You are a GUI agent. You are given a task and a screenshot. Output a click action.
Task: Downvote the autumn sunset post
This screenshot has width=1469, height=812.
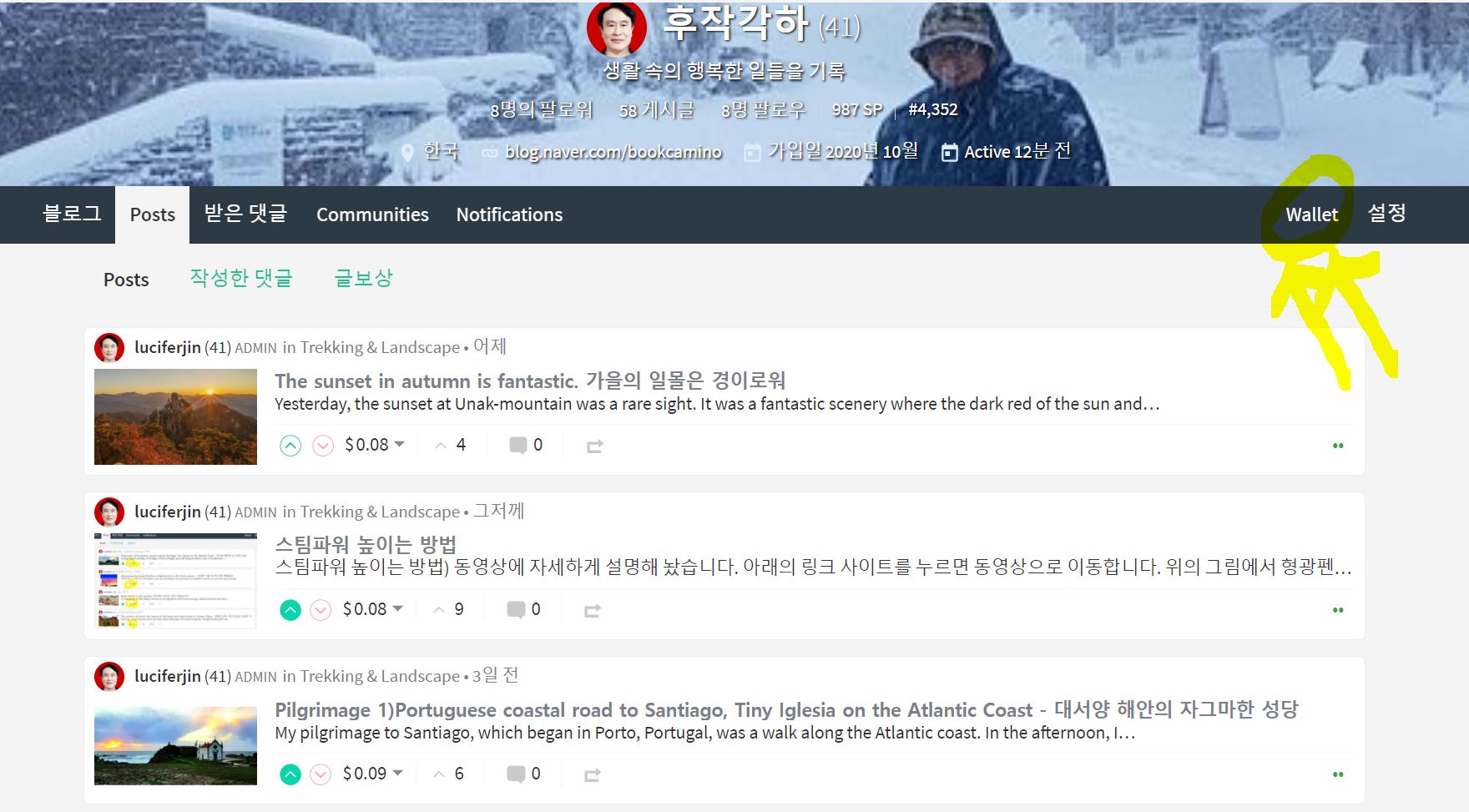pyautogui.click(x=323, y=446)
